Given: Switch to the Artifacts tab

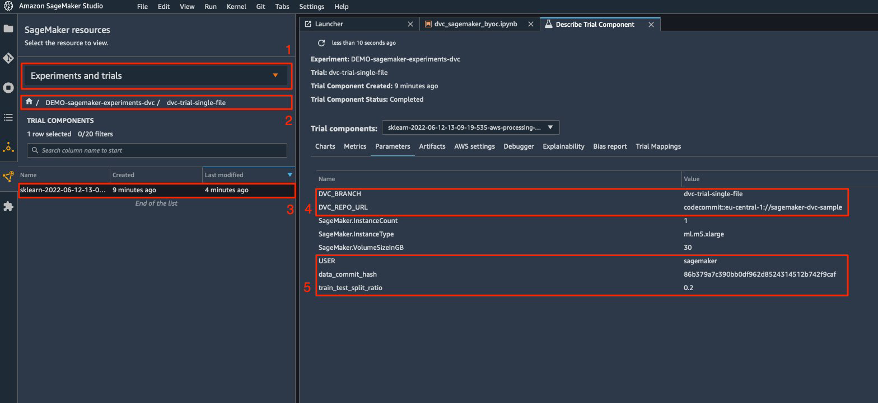Looking at the screenshot, I should 432,146.
